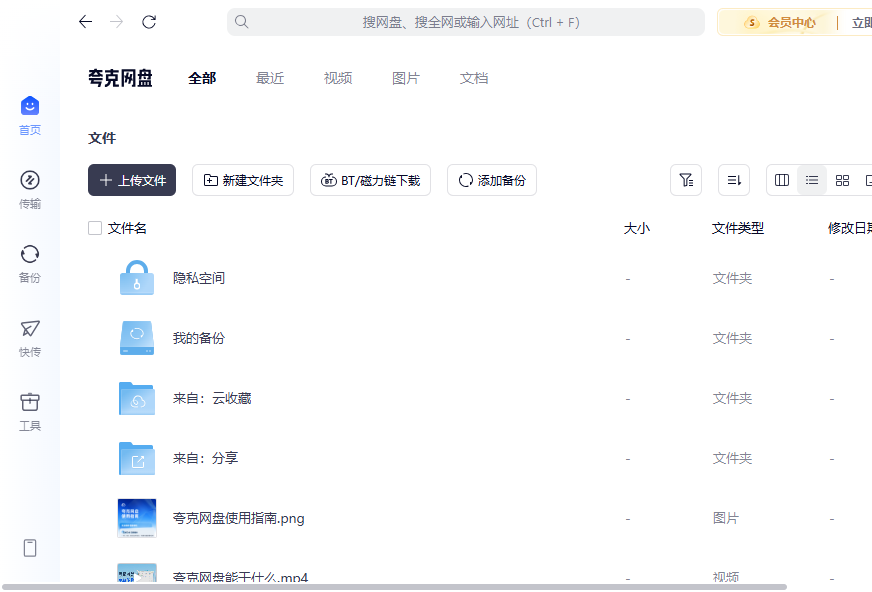Screen dimensions: 872x592
Task: Switch to the 最近 tab
Action: [x=270, y=78]
